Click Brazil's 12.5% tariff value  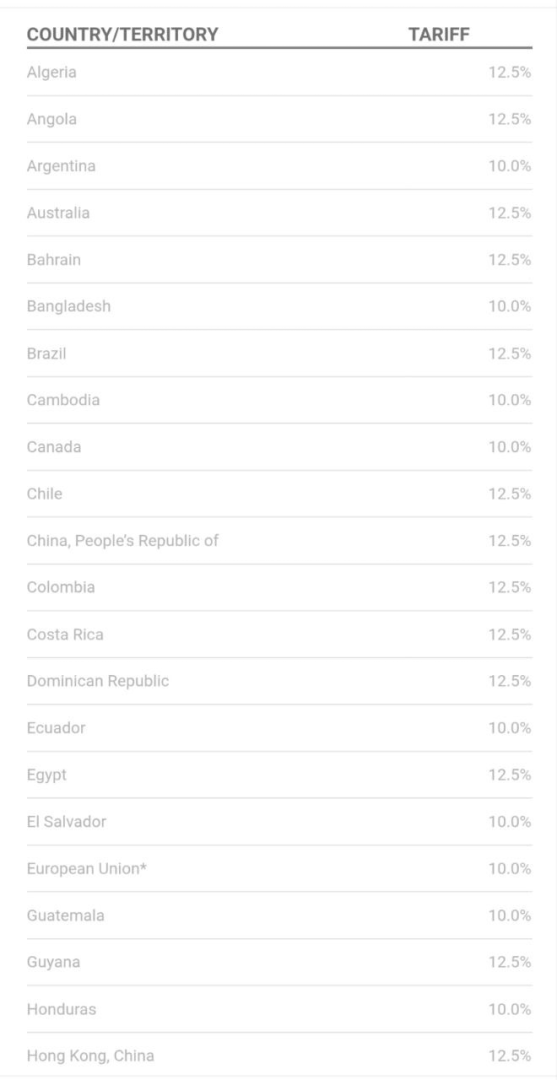[509, 353]
